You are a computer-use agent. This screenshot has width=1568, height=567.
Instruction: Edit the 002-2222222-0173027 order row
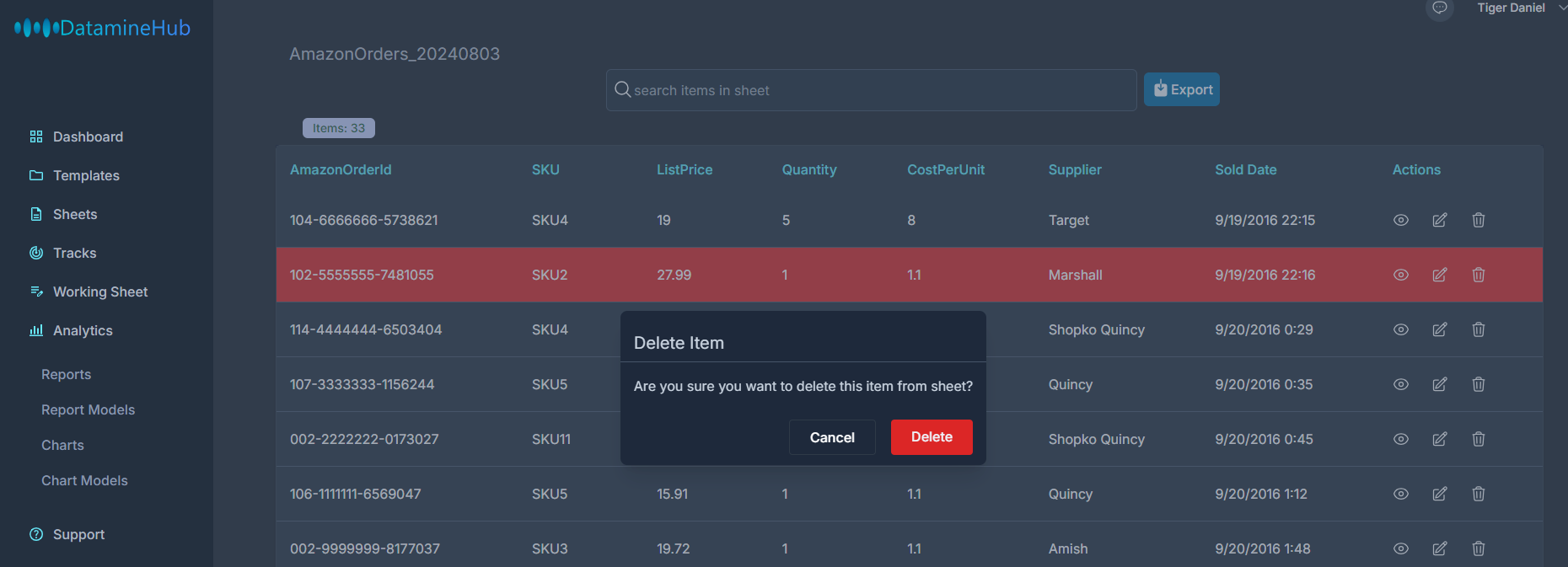1440,439
